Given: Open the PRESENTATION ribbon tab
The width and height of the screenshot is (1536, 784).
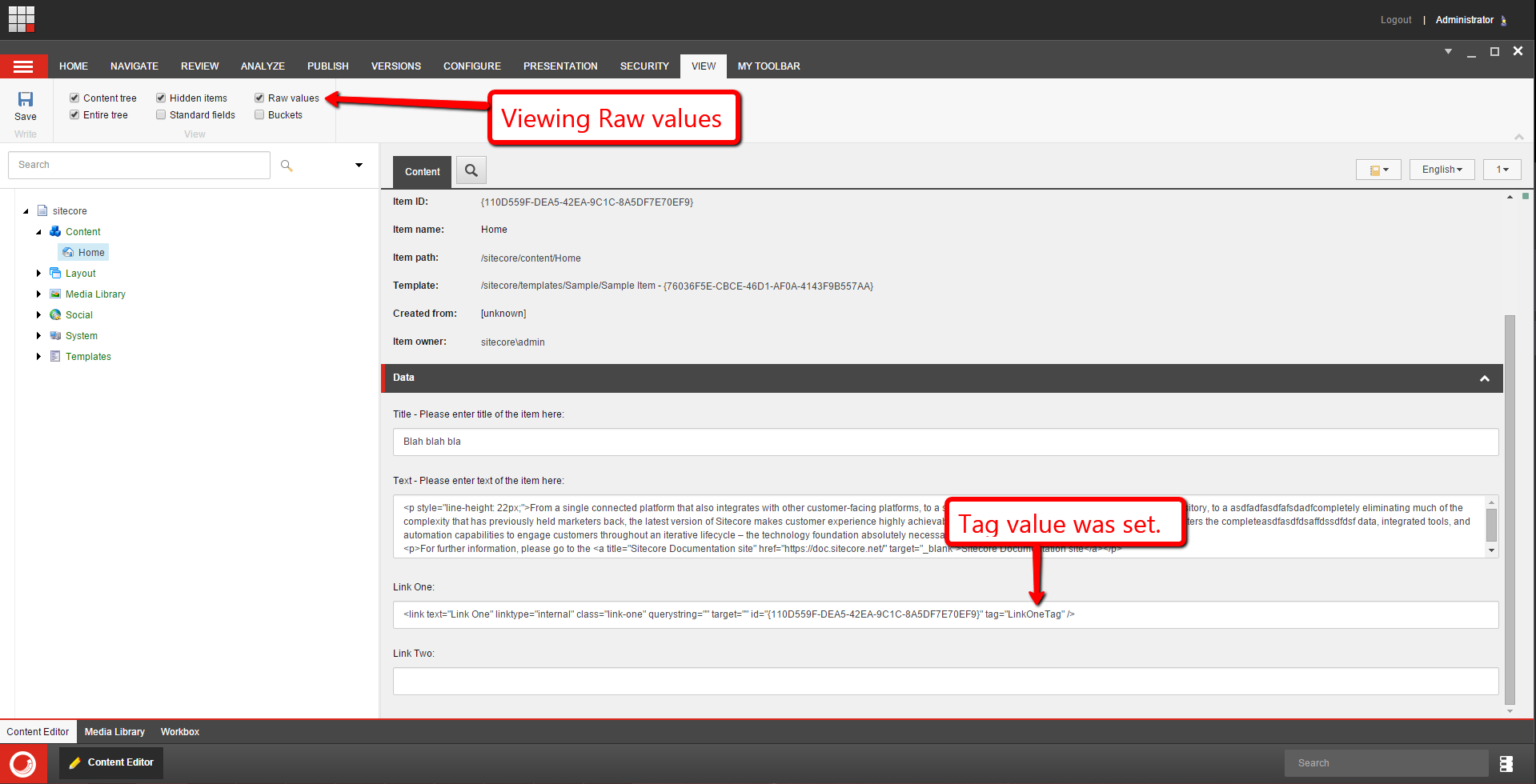Looking at the screenshot, I should 560,66.
